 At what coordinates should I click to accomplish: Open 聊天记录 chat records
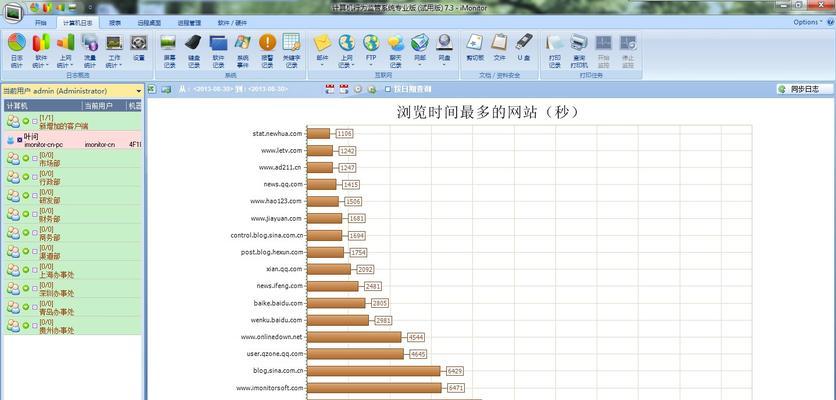point(395,51)
